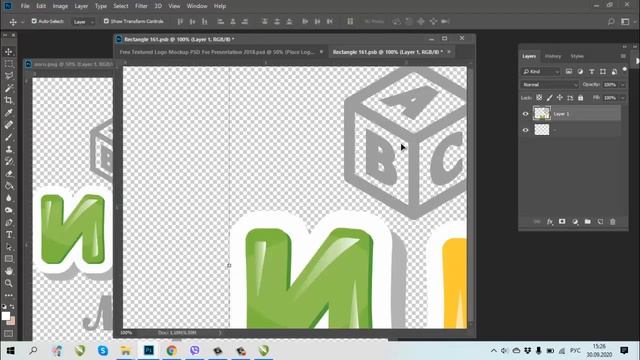640x360 pixels.
Task: Select the History Brush tool
Action: [9, 162]
